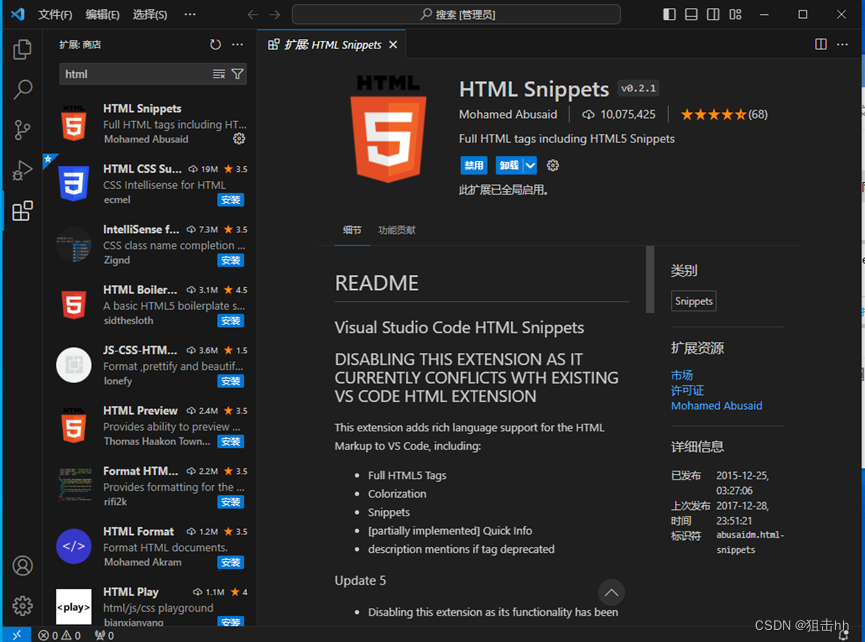Toggle secondary side bar layout

(x=713, y=14)
